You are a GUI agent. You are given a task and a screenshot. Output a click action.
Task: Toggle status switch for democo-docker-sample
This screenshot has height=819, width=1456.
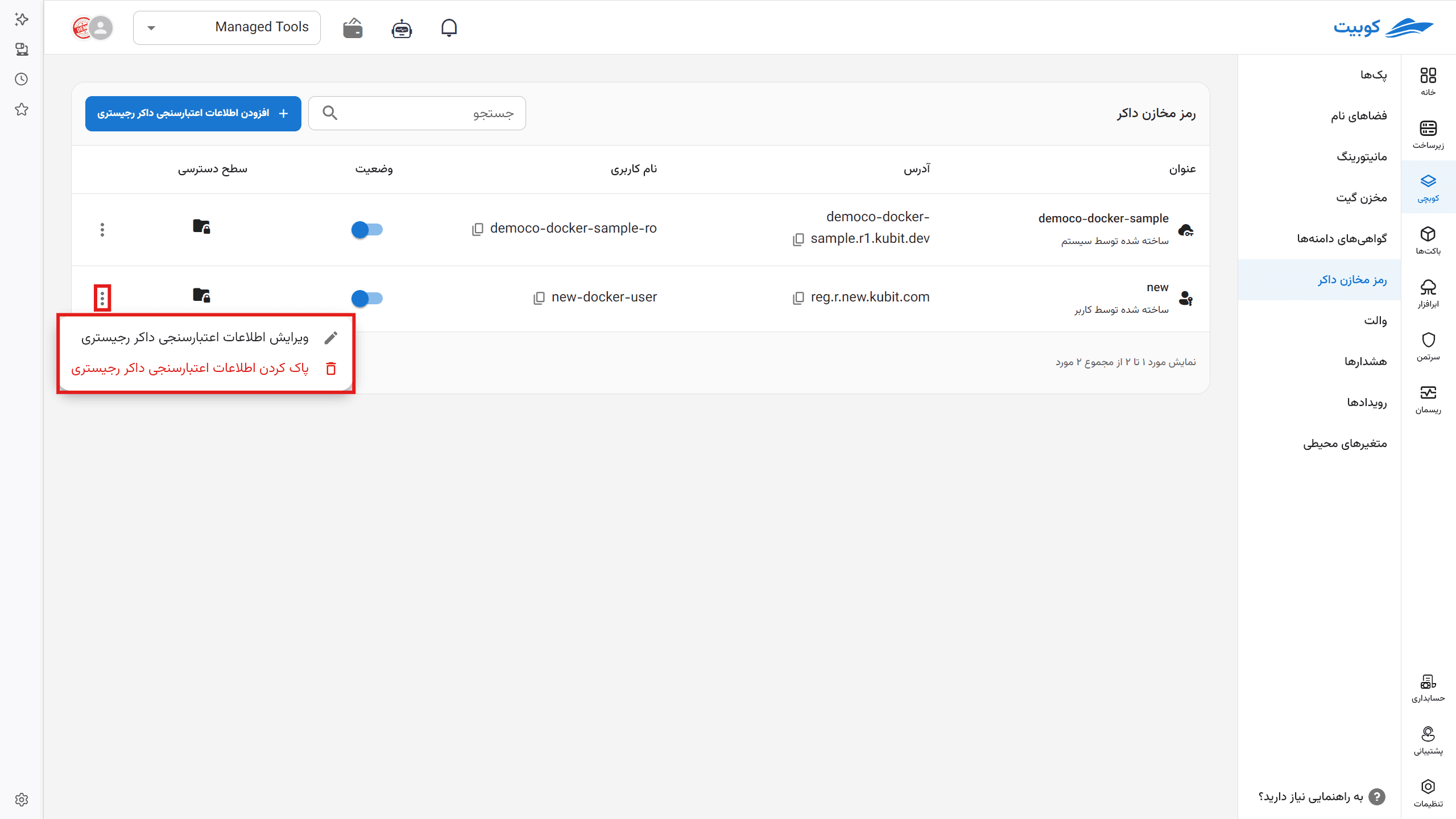tap(367, 230)
